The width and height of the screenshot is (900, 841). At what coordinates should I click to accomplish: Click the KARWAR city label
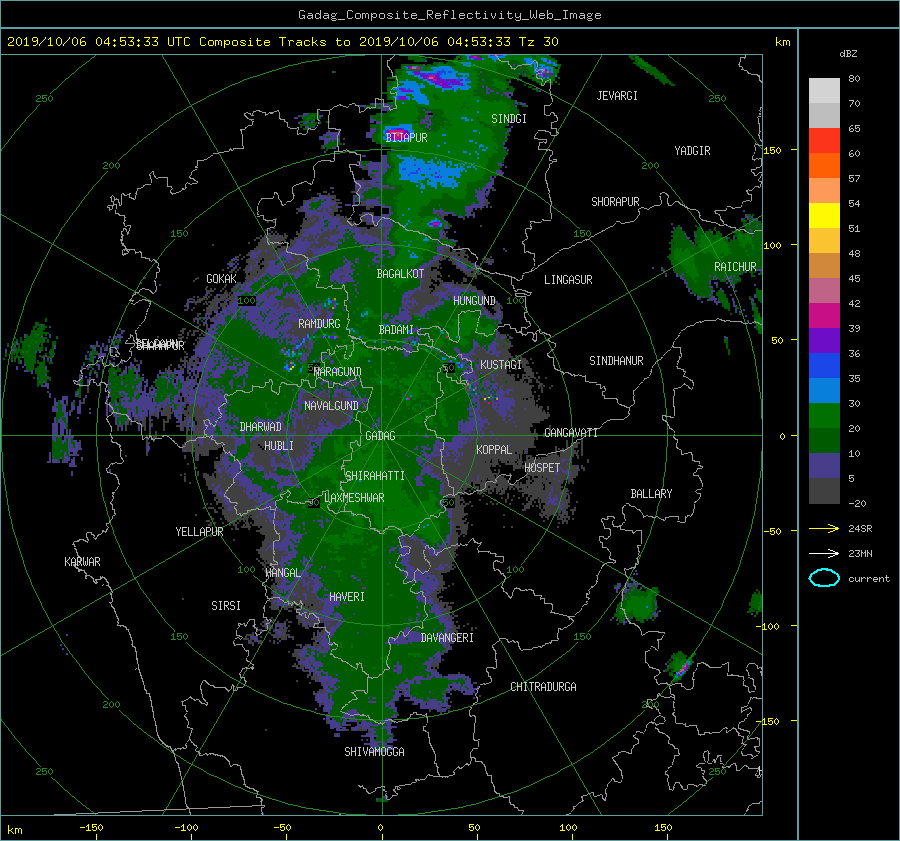tap(82, 562)
